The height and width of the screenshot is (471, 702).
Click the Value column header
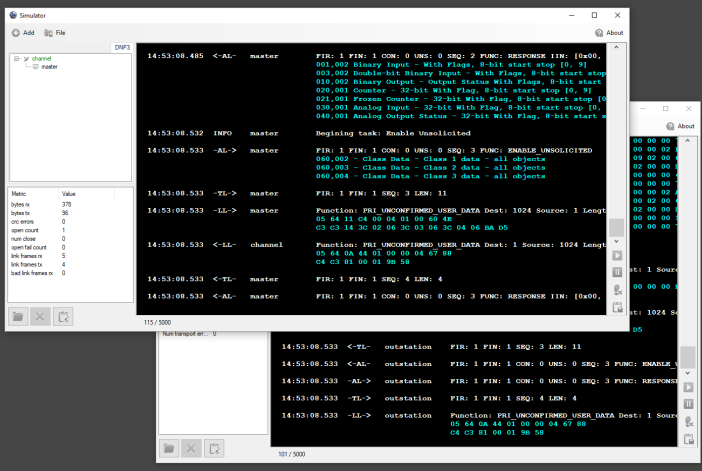point(69,193)
